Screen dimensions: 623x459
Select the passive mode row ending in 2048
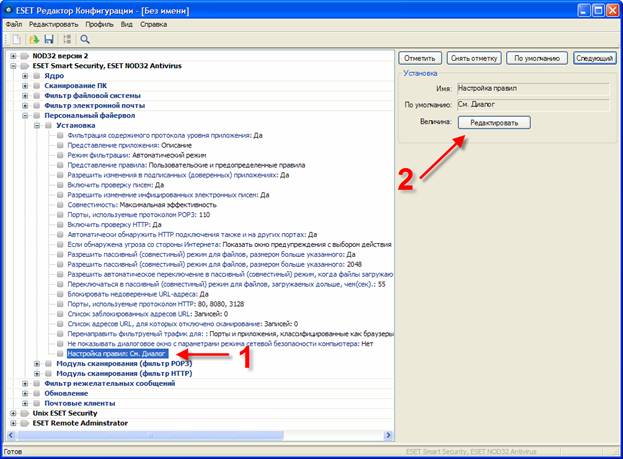[x=215, y=265]
